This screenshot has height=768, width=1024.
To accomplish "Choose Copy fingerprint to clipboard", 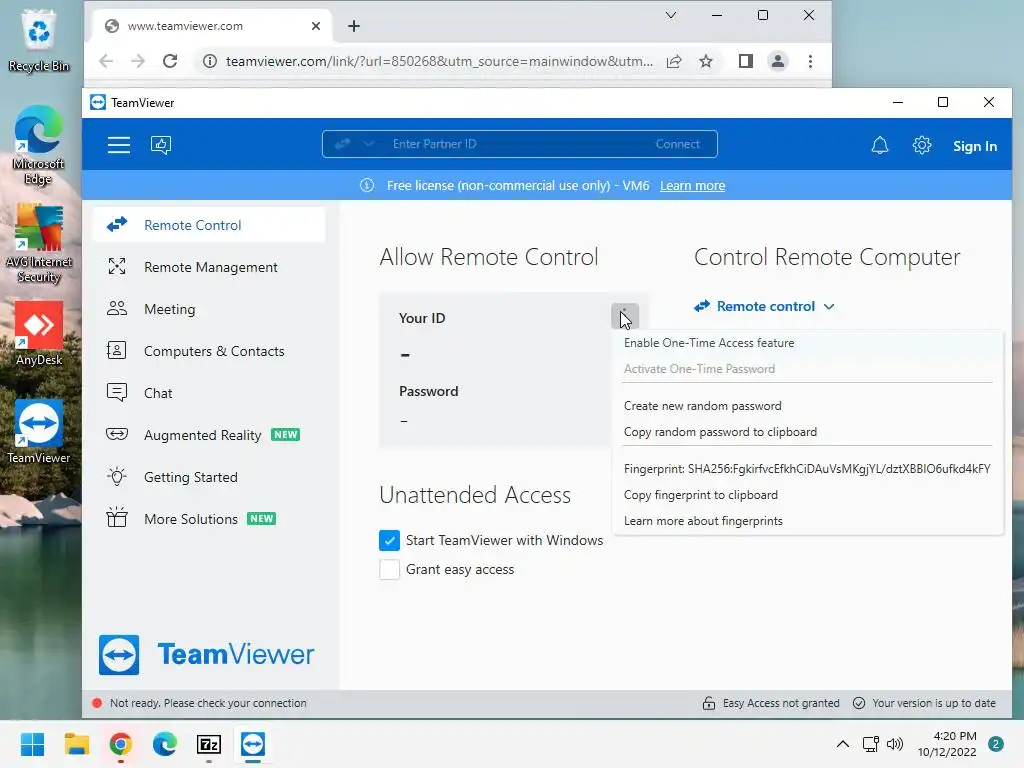I will [701, 495].
